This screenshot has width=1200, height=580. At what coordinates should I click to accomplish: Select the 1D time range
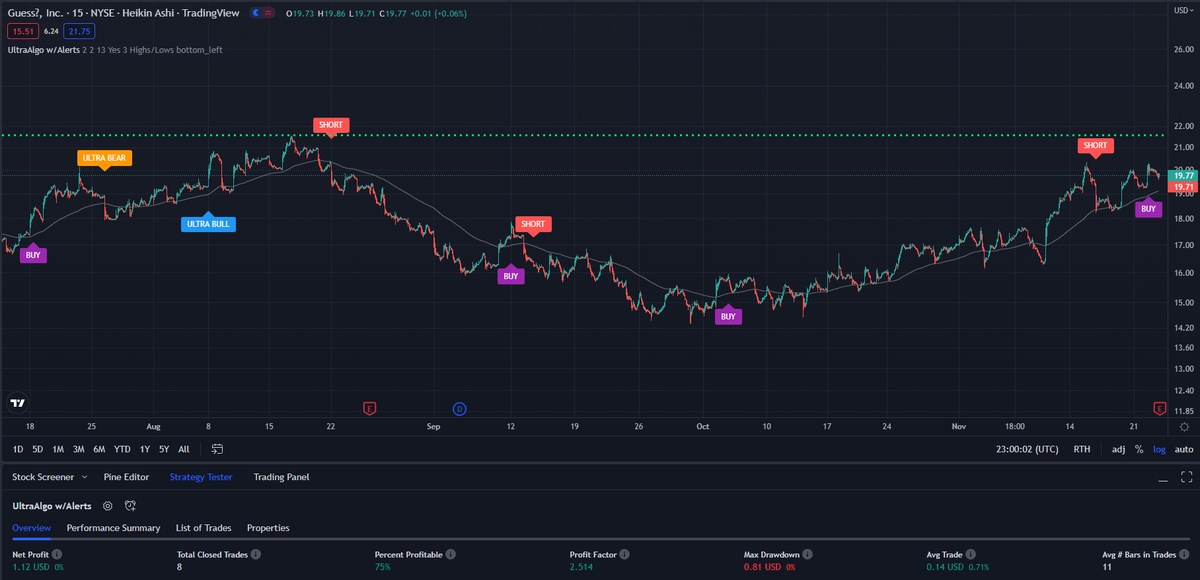tap(18, 449)
